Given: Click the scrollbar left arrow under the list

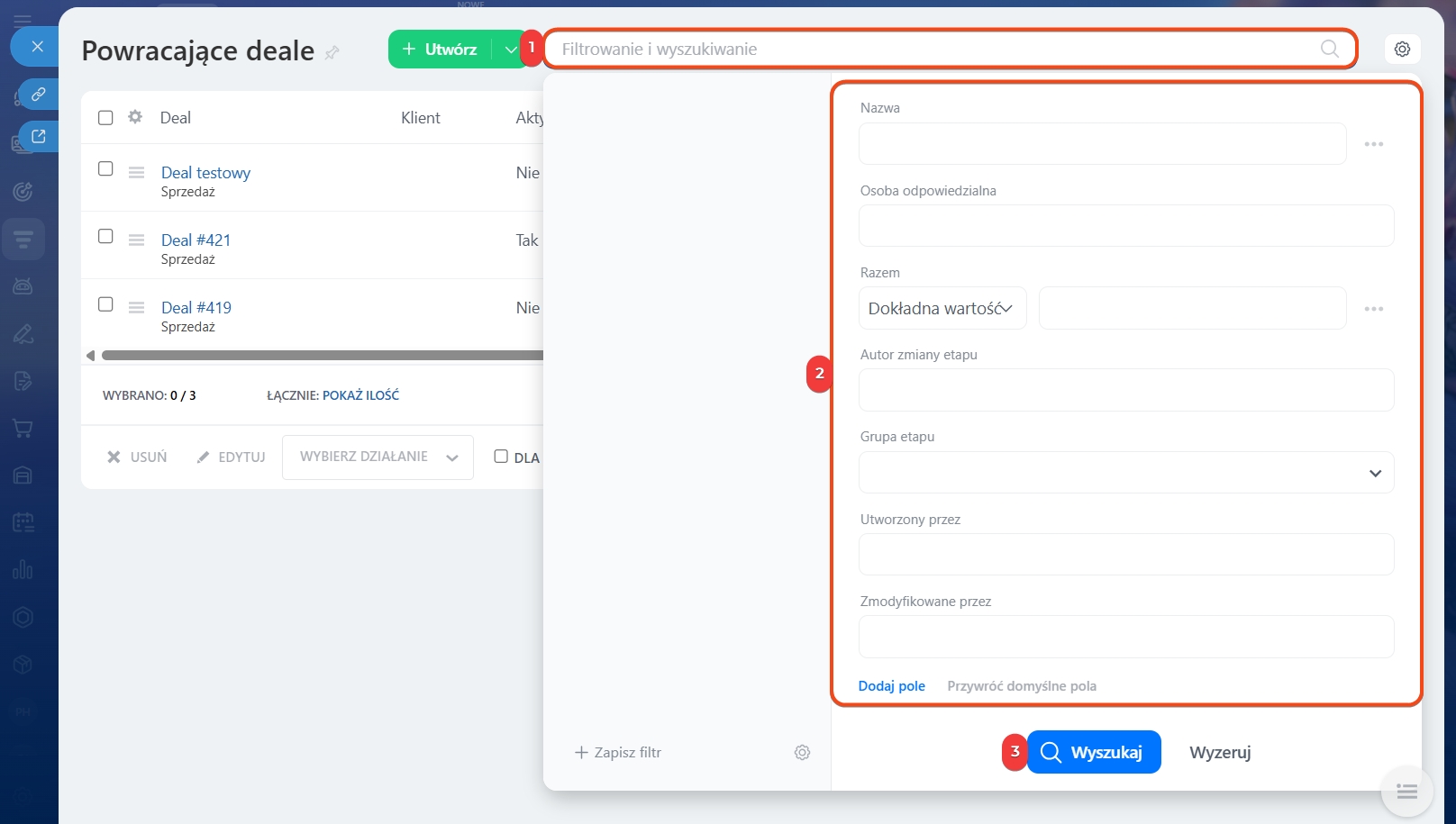Looking at the screenshot, I should [90, 356].
